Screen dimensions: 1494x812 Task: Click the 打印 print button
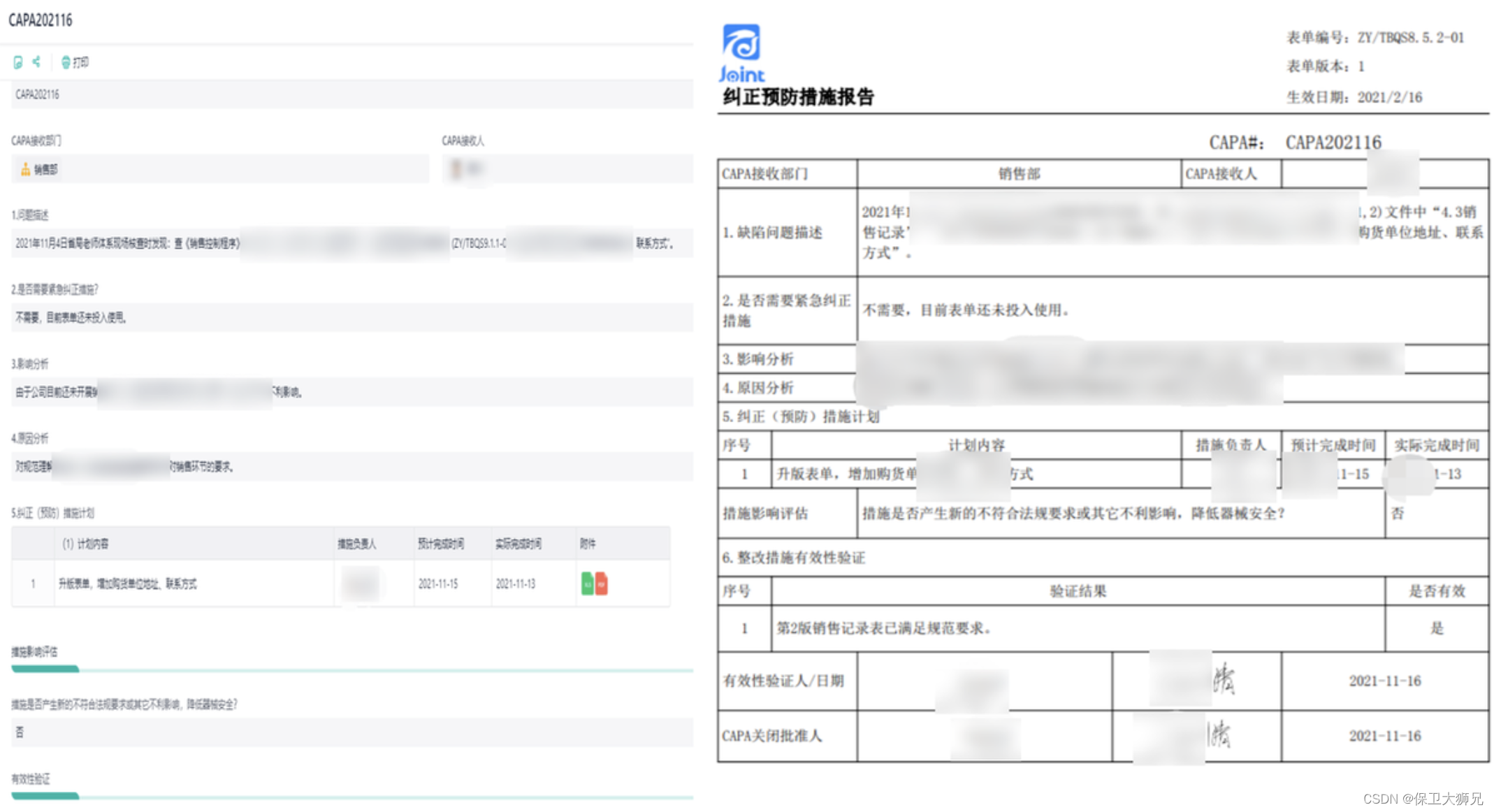click(x=75, y=62)
